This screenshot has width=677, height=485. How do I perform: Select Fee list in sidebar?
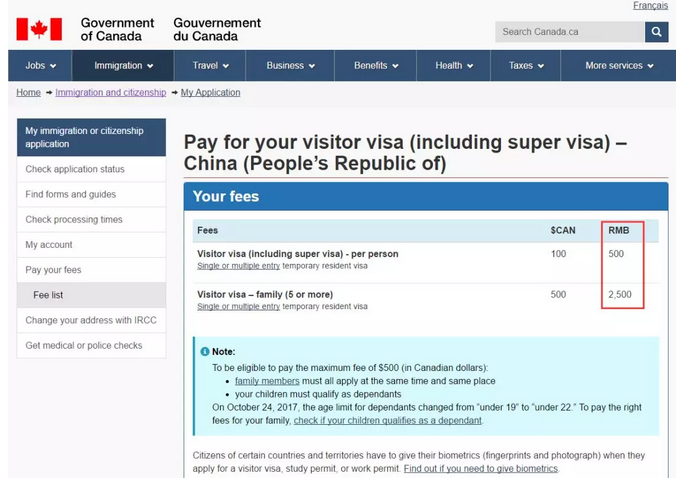coord(48,296)
